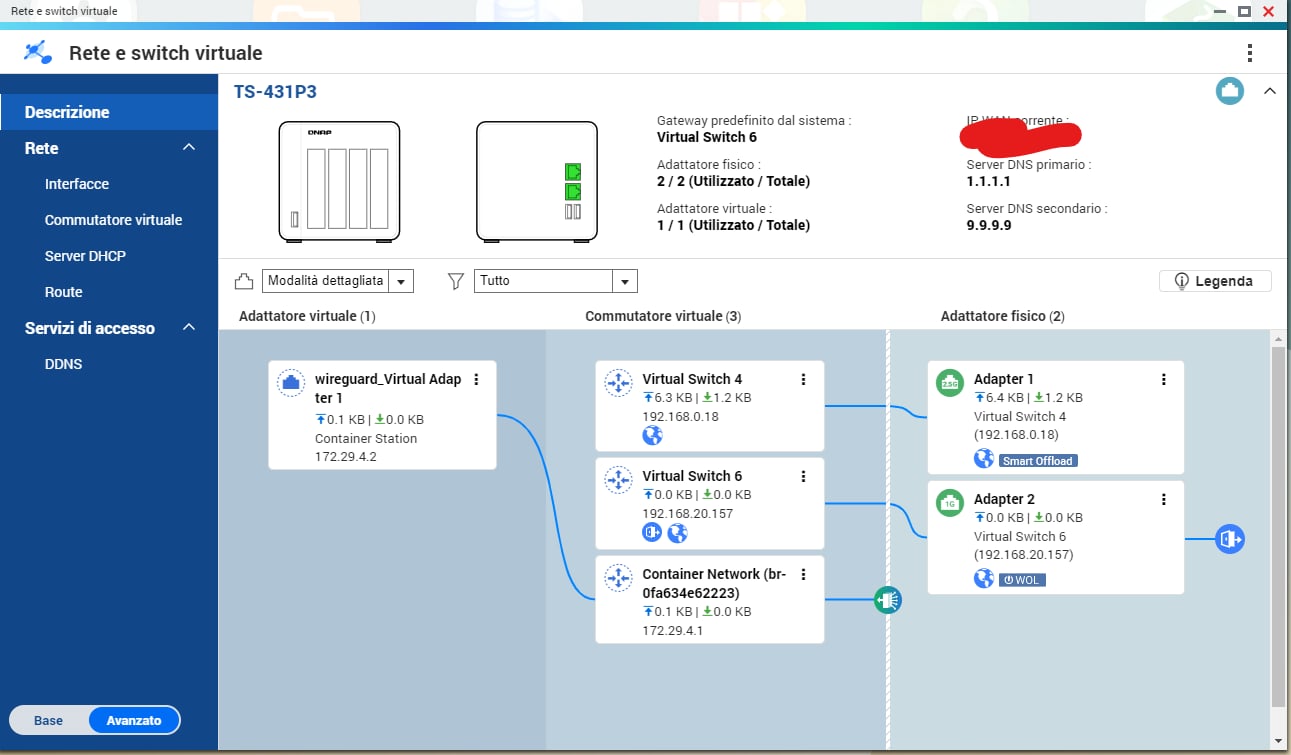This screenshot has height=755, width=1291.
Task: Click the topology mode icon beside Modalità dettagliata
Action: point(244,281)
